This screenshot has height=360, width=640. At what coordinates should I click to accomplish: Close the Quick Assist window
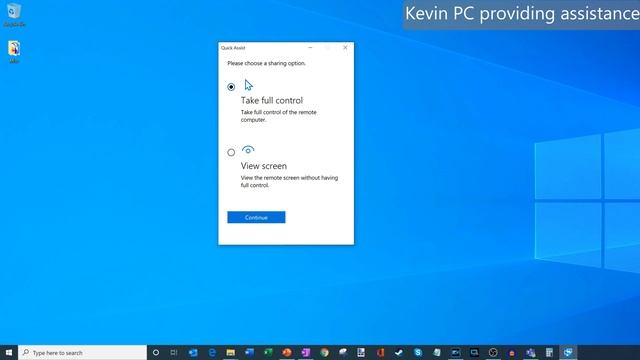pos(345,48)
